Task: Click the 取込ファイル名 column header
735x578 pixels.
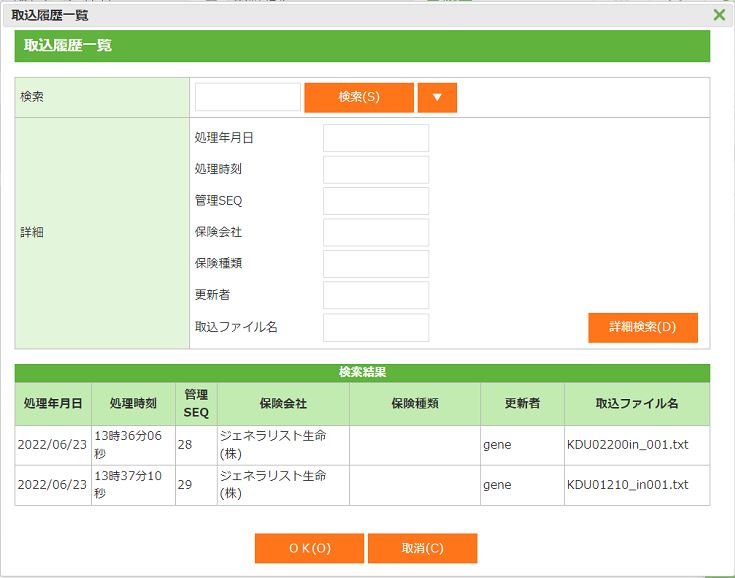Action: click(x=636, y=404)
